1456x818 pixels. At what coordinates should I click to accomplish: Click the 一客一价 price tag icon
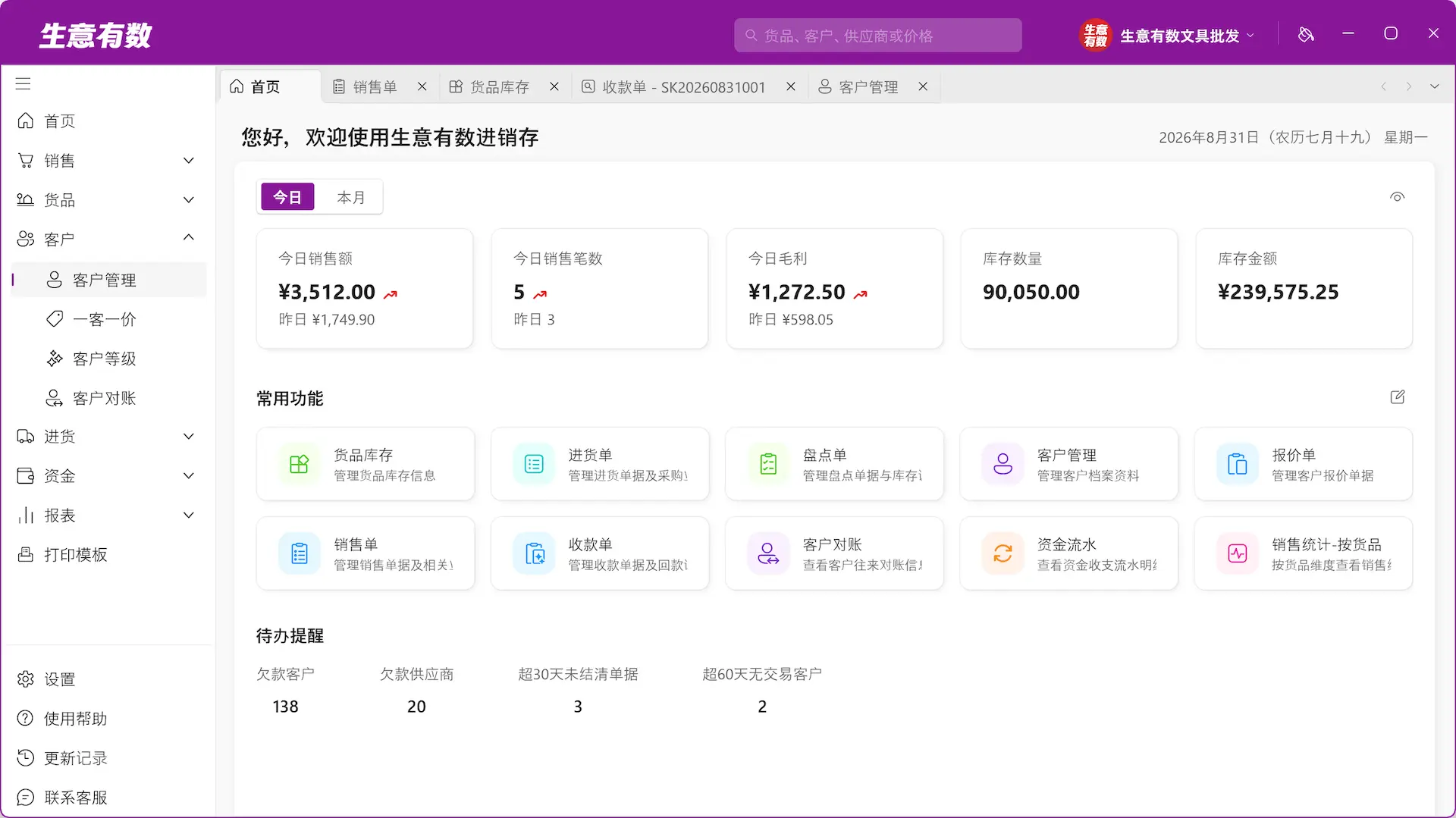[55, 319]
